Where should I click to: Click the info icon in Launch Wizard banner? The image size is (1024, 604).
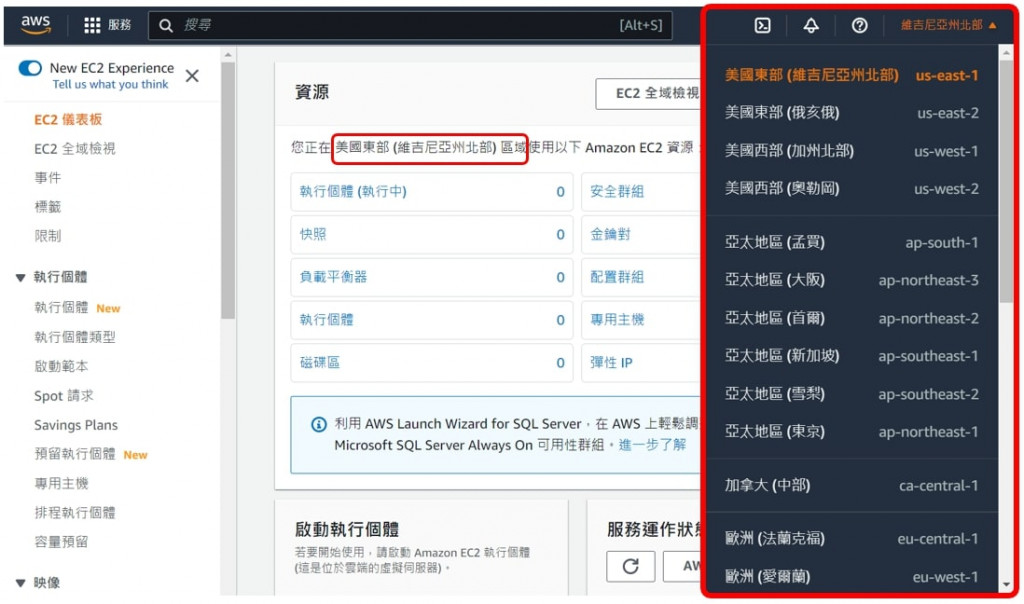319,424
